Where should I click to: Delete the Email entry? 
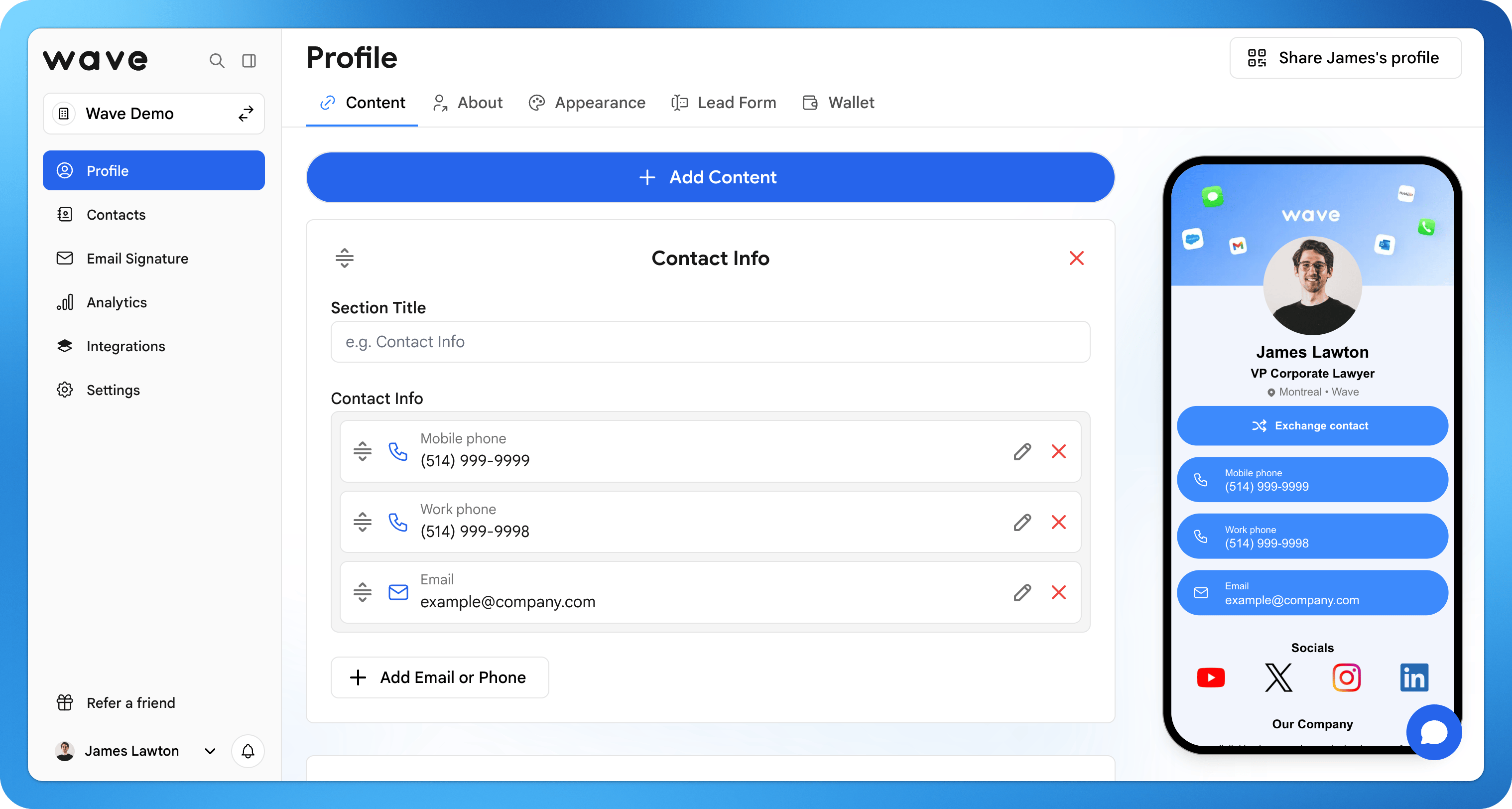coord(1059,592)
